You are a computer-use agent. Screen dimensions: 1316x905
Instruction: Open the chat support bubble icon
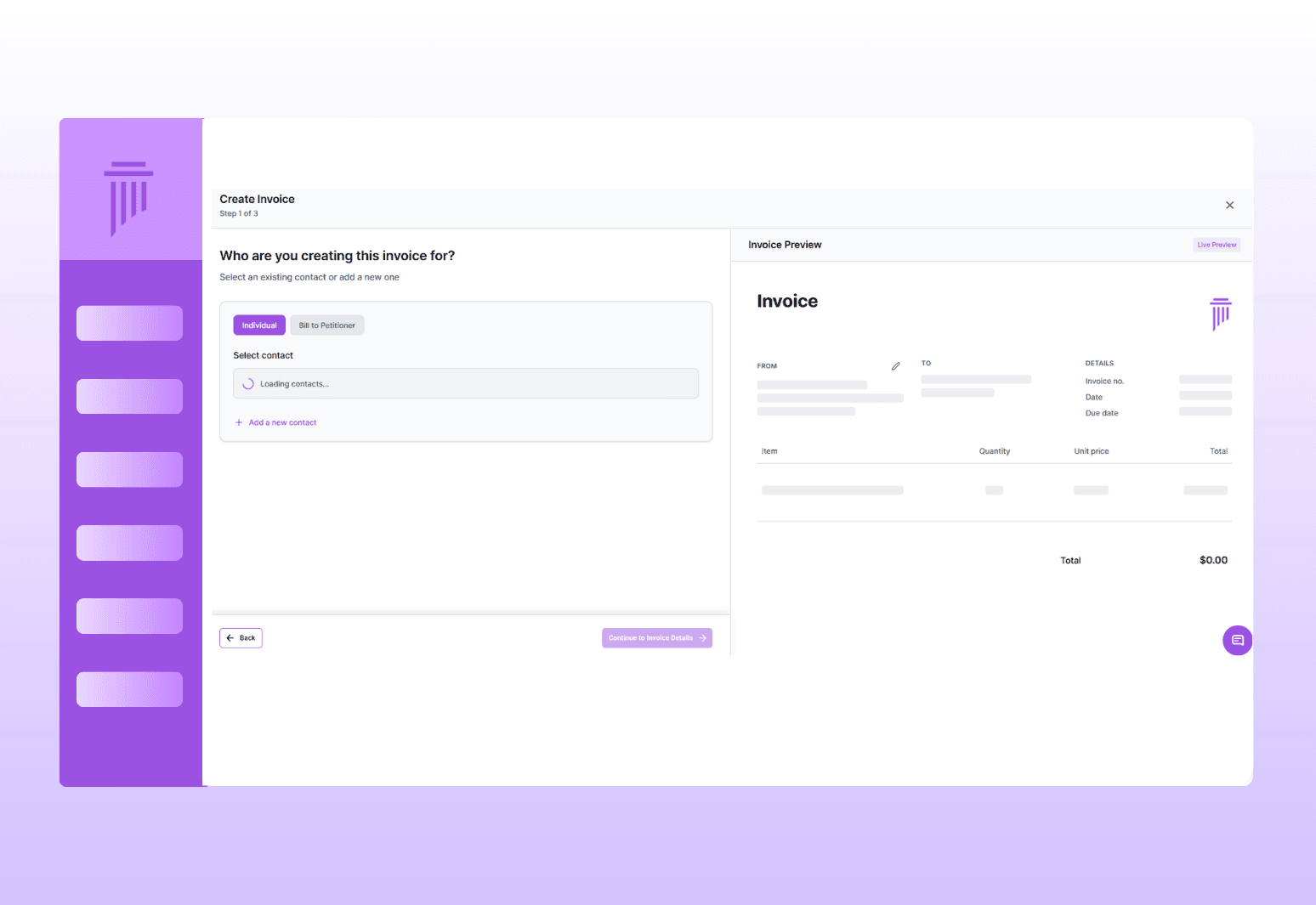tap(1237, 640)
